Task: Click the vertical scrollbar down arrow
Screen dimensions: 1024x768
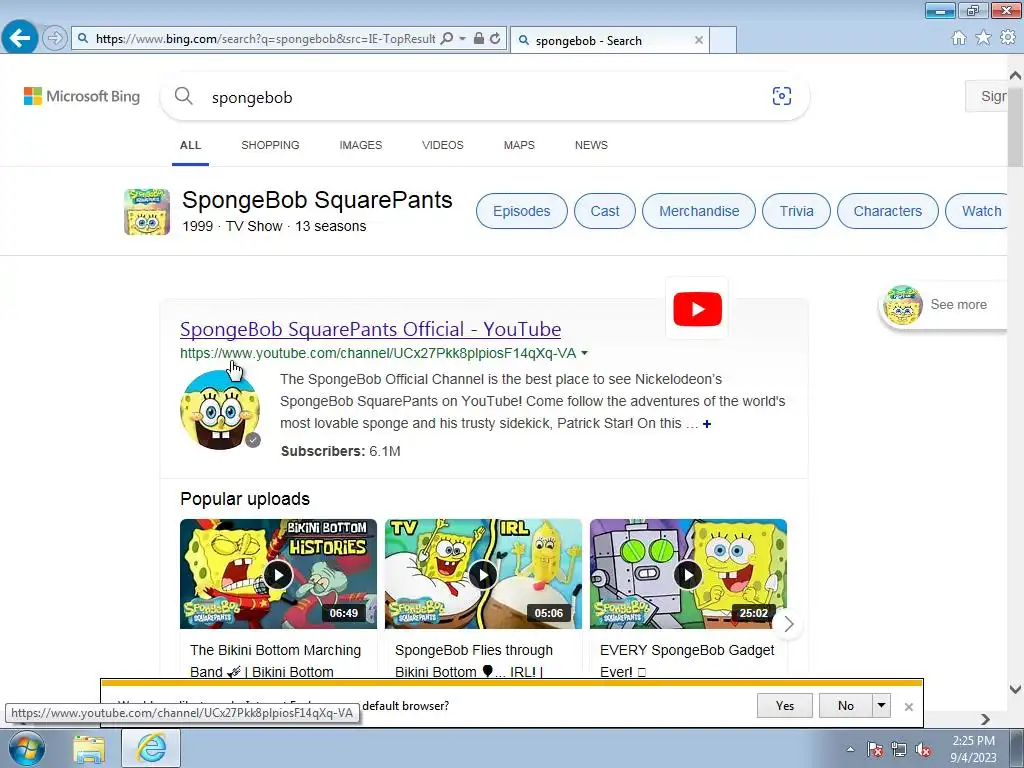Action: 1016,689
